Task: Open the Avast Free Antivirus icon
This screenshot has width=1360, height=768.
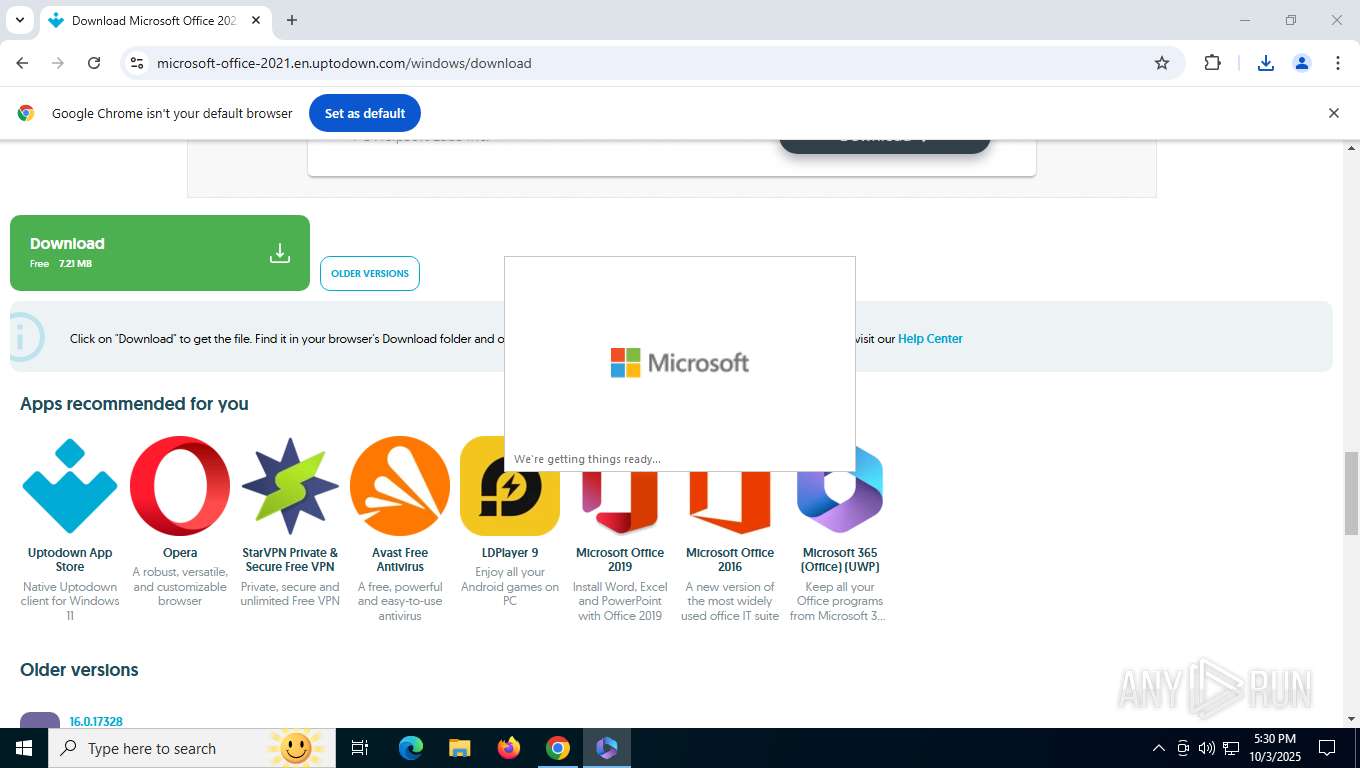Action: (x=400, y=486)
